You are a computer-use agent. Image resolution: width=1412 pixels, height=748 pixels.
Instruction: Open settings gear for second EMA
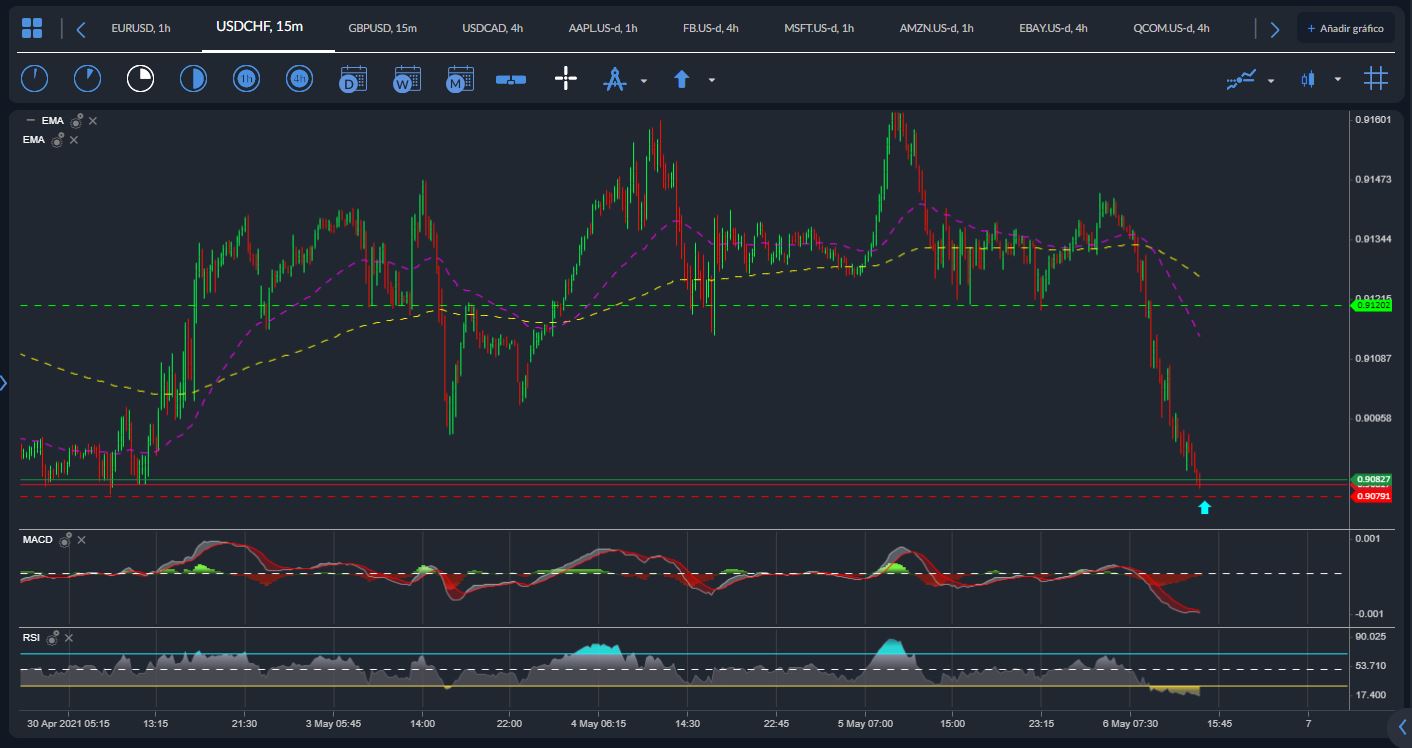click(x=58, y=140)
